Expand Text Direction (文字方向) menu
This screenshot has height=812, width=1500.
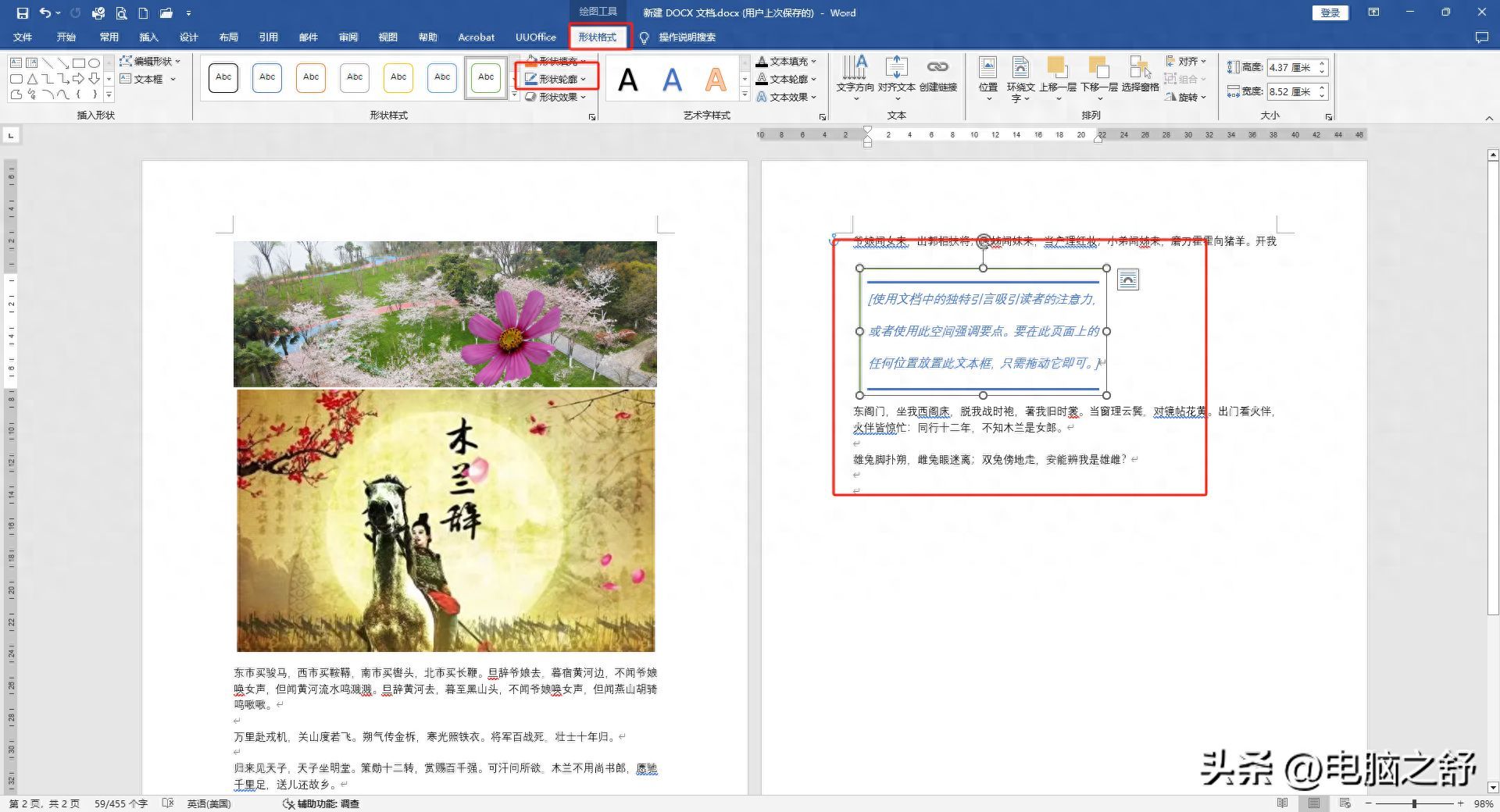[x=855, y=78]
